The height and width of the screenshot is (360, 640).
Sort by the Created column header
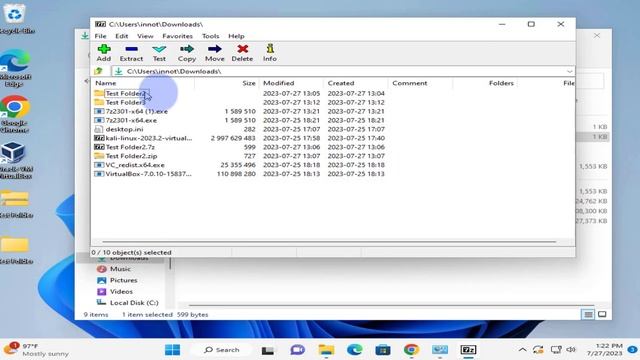coord(356,83)
